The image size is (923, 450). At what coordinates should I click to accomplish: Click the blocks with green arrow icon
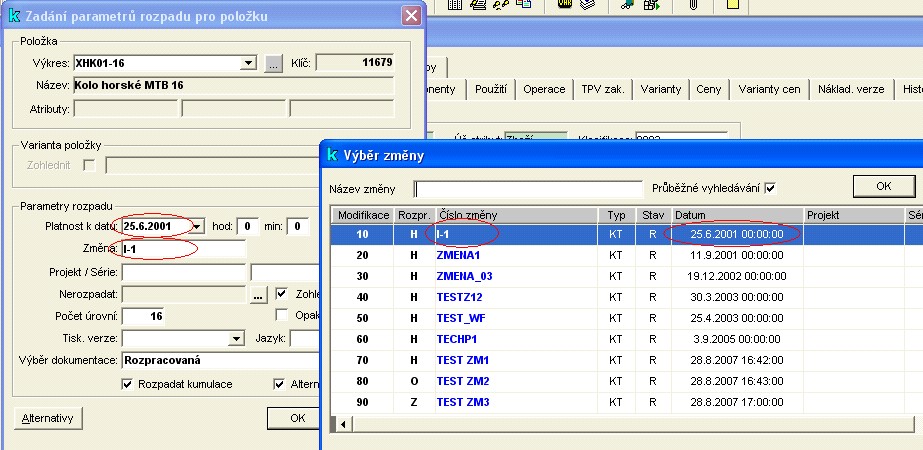click(x=652, y=5)
